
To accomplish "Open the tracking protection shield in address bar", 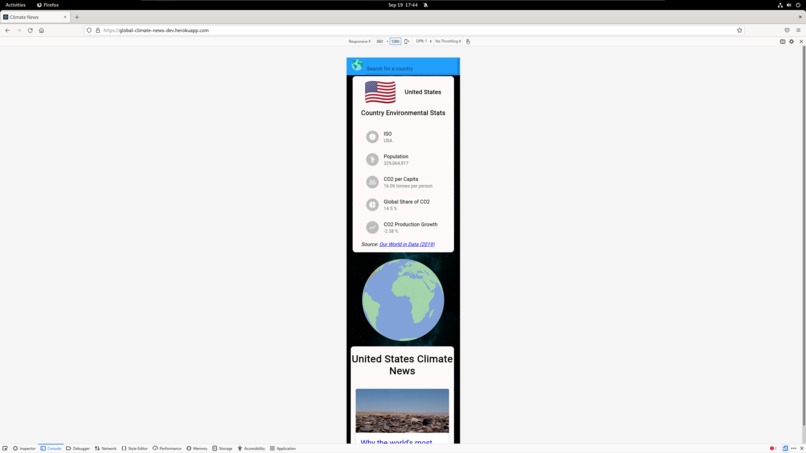I will (89, 30).
